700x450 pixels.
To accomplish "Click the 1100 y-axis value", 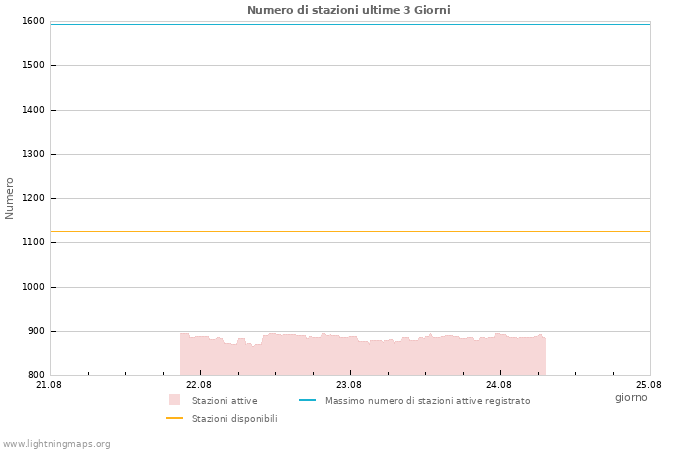I will [x=33, y=242].
